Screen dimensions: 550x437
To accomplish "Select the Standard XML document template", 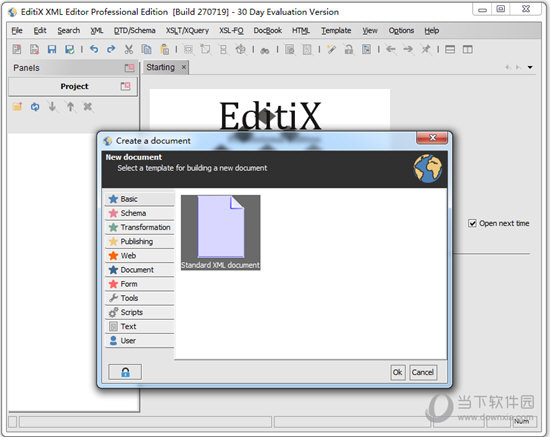I will pos(221,232).
